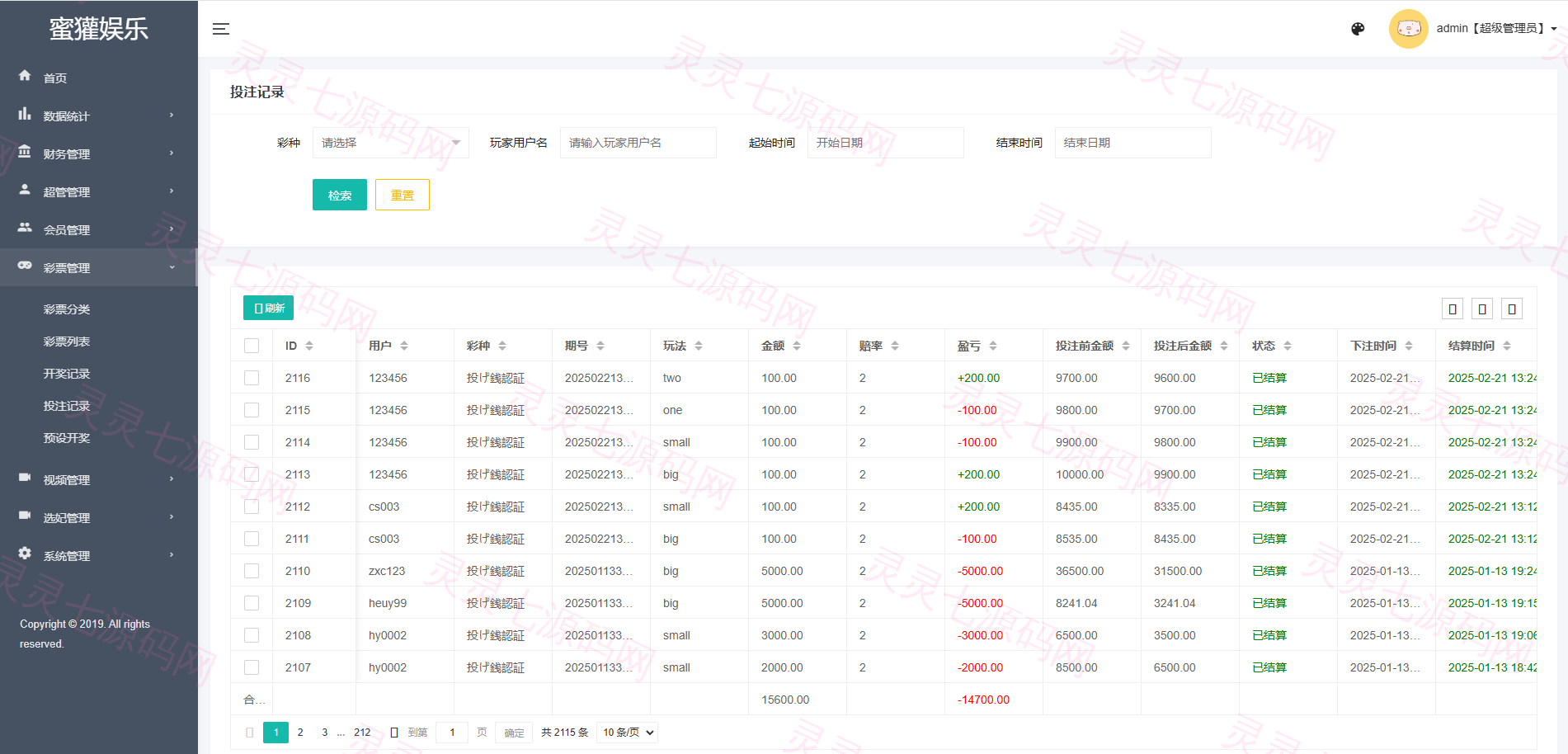Expand the 会员管理 submenu arrow
1568x754 pixels.
pyautogui.click(x=172, y=229)
